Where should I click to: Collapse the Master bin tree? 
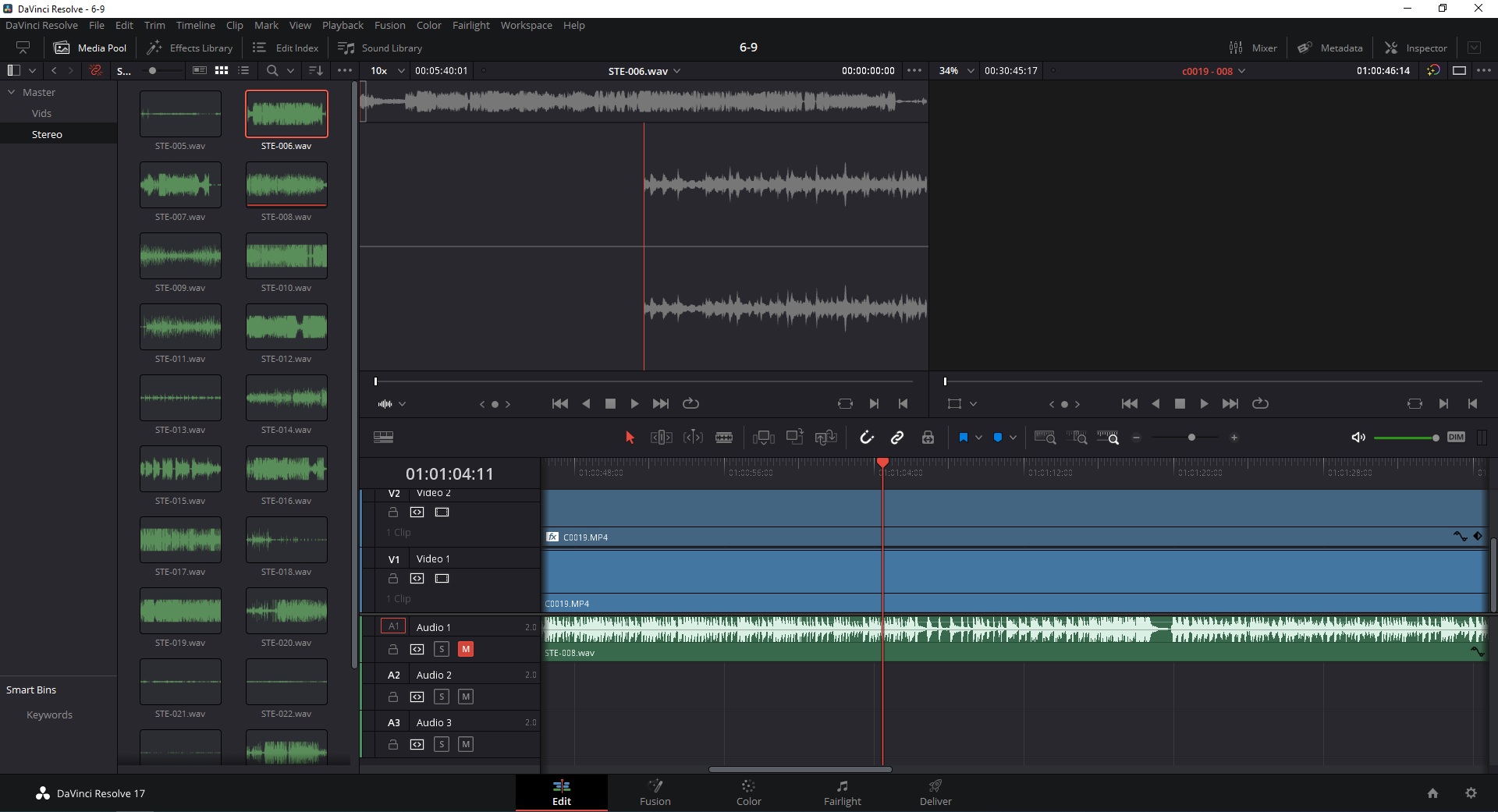(x=12, y=92)
